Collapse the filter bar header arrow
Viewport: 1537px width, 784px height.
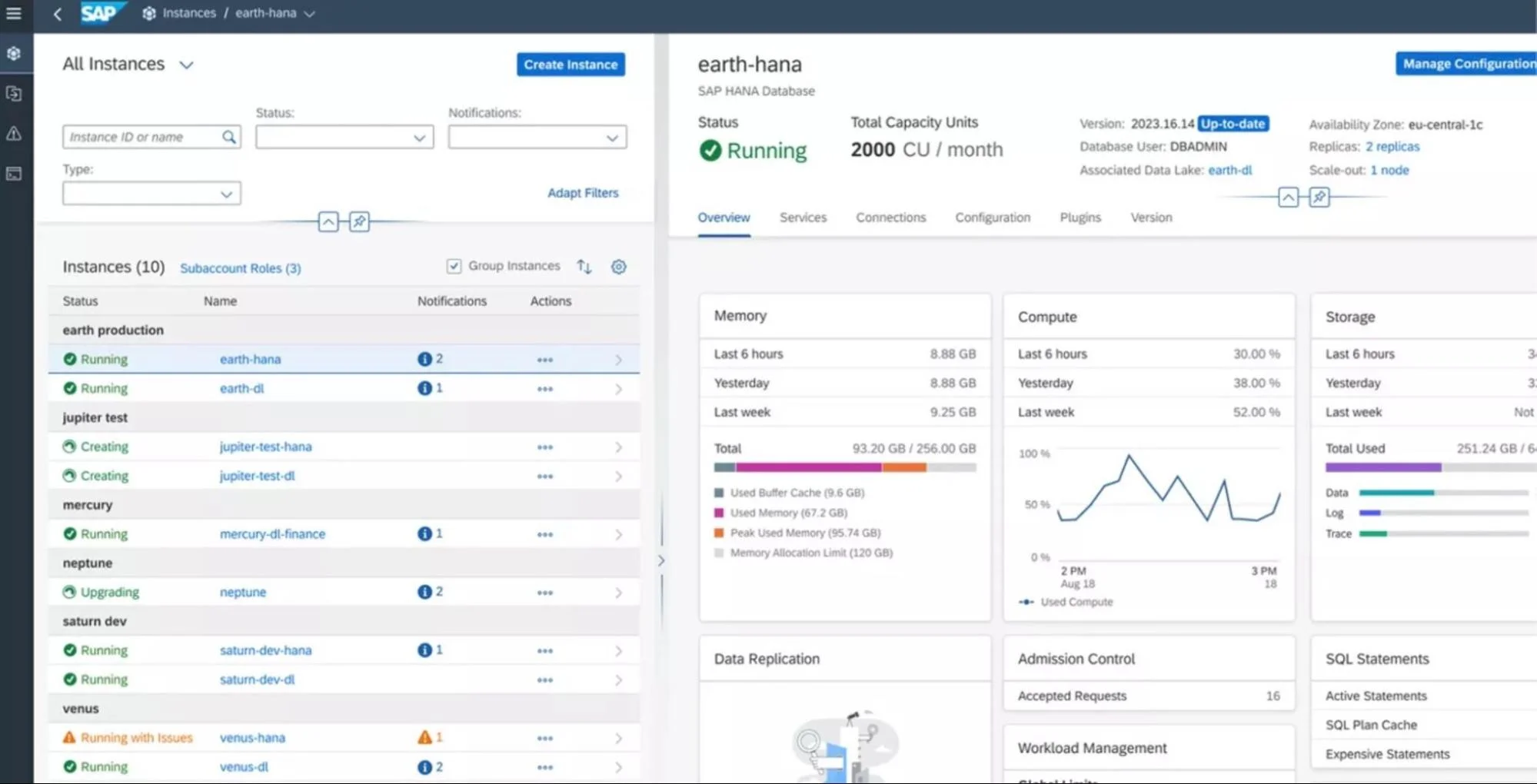328,222
